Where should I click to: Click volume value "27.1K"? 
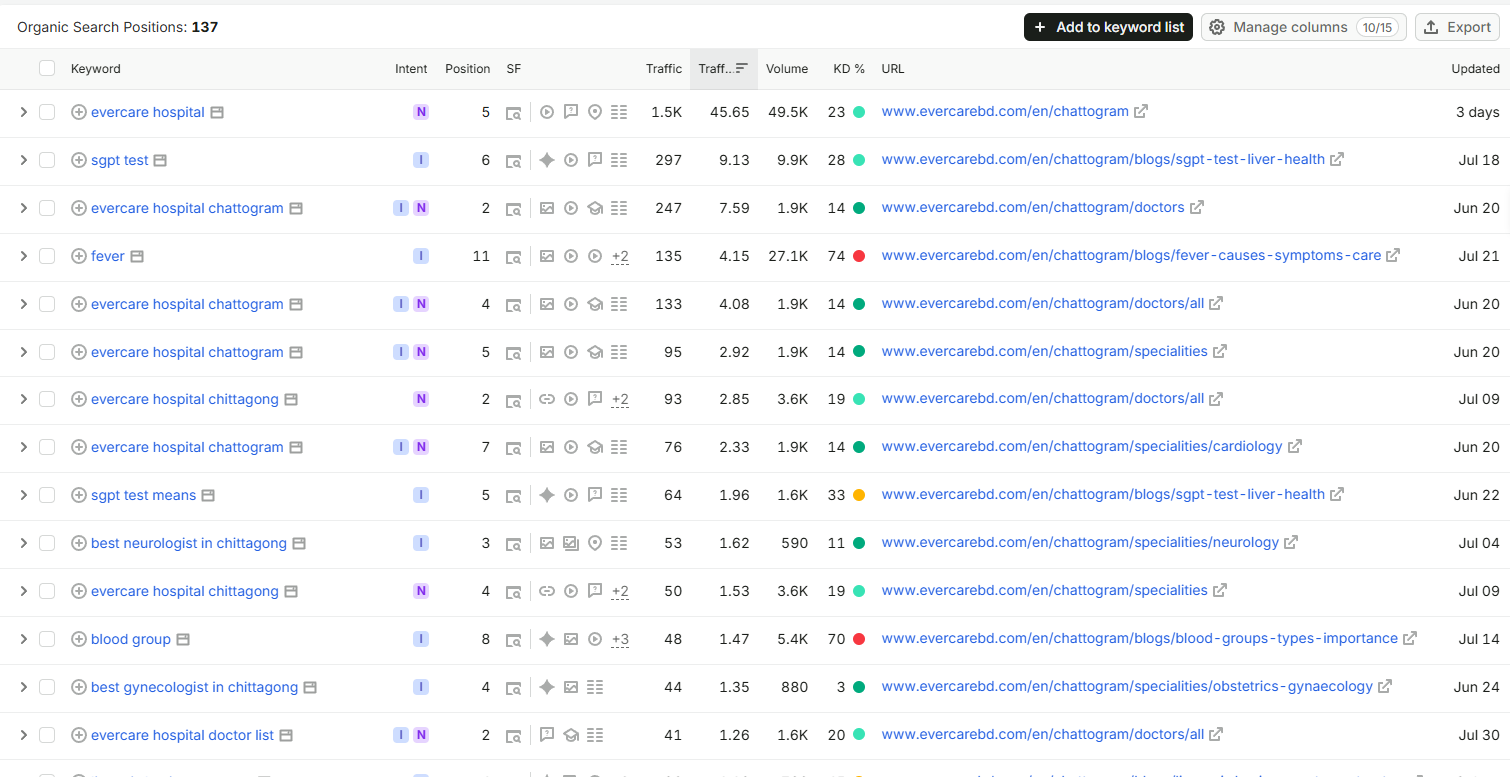click(790, 256)
